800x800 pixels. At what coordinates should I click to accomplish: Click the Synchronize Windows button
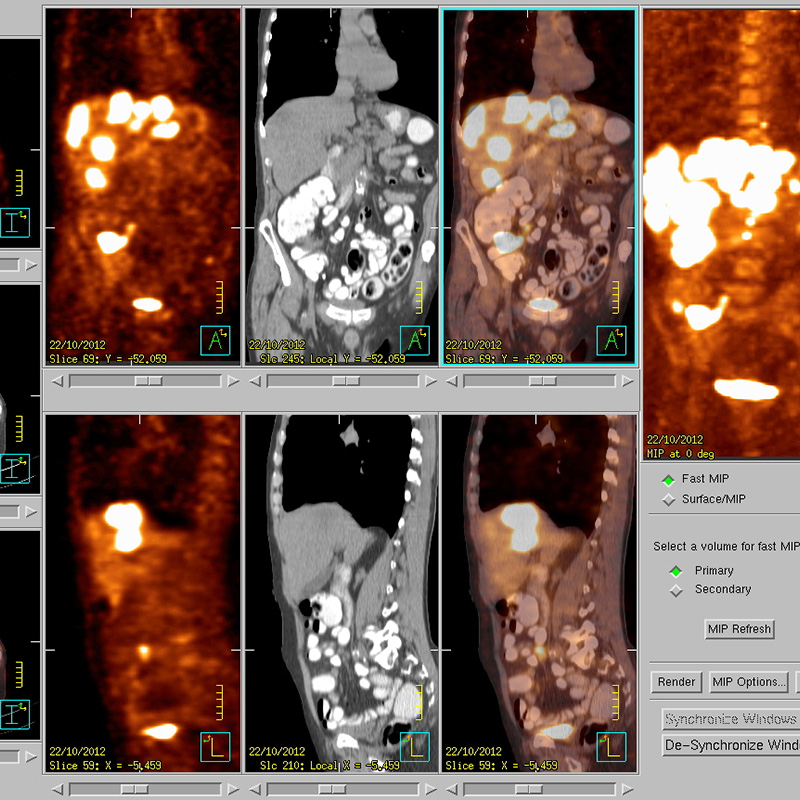731,719
